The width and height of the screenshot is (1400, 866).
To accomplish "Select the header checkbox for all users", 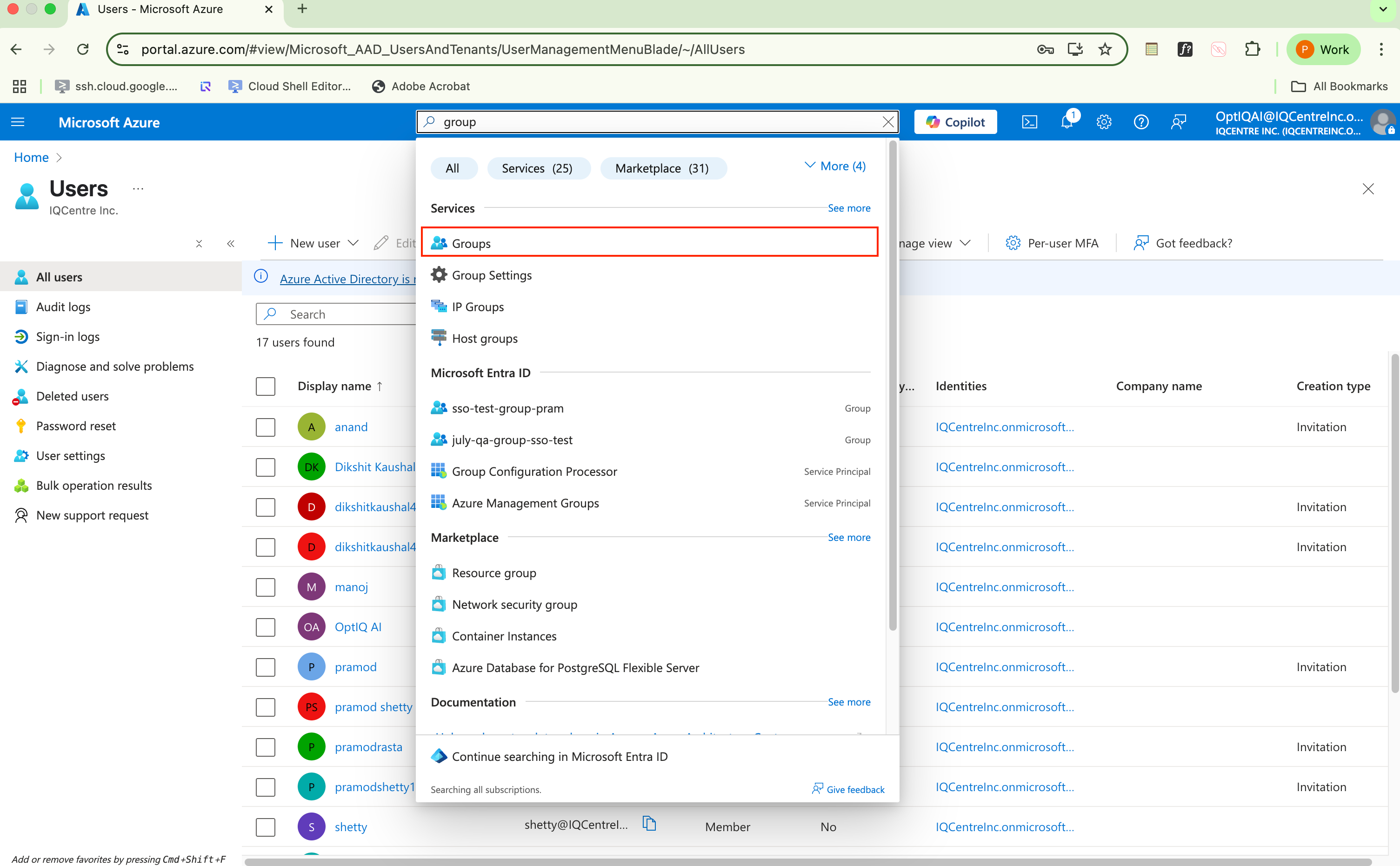I will 266,386.
